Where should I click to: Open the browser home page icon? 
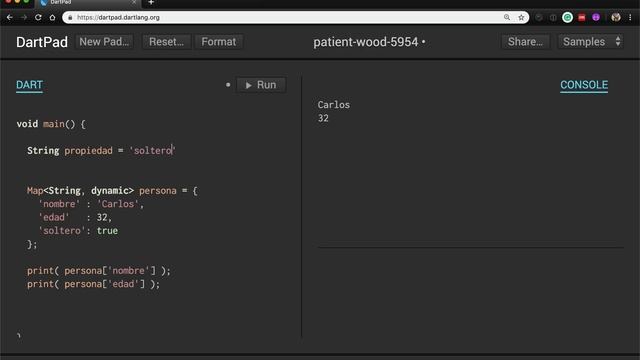point(52,18)
